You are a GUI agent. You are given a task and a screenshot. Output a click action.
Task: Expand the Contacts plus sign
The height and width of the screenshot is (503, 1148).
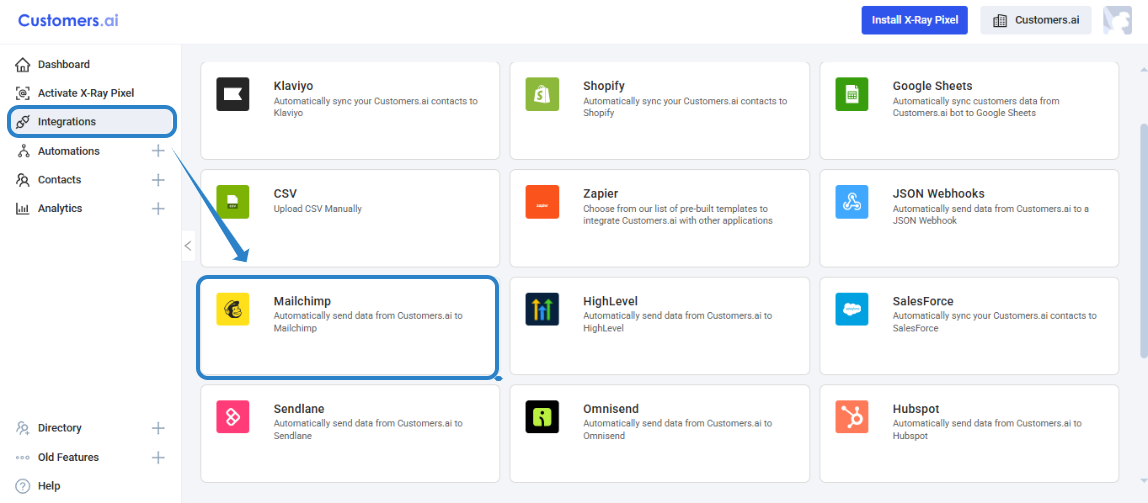(158, 179)
